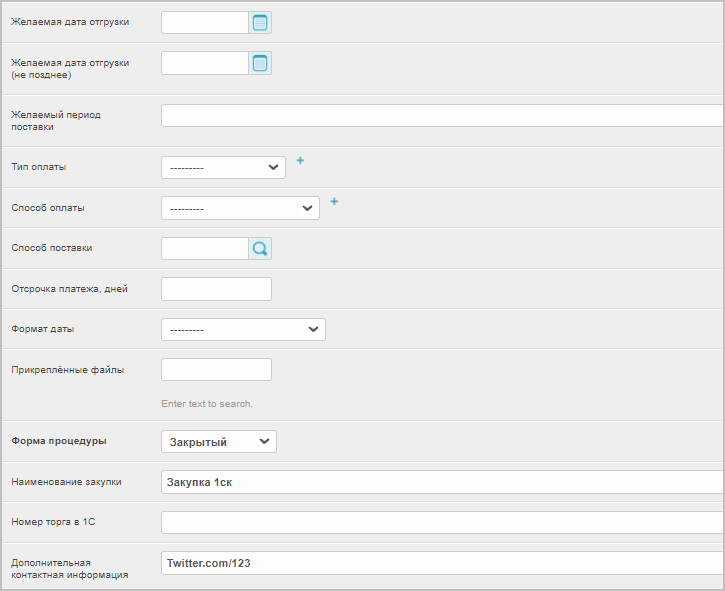Click the Прикреплённые файлы search field
Screen dimensions: 725x591
pos(216,370)
